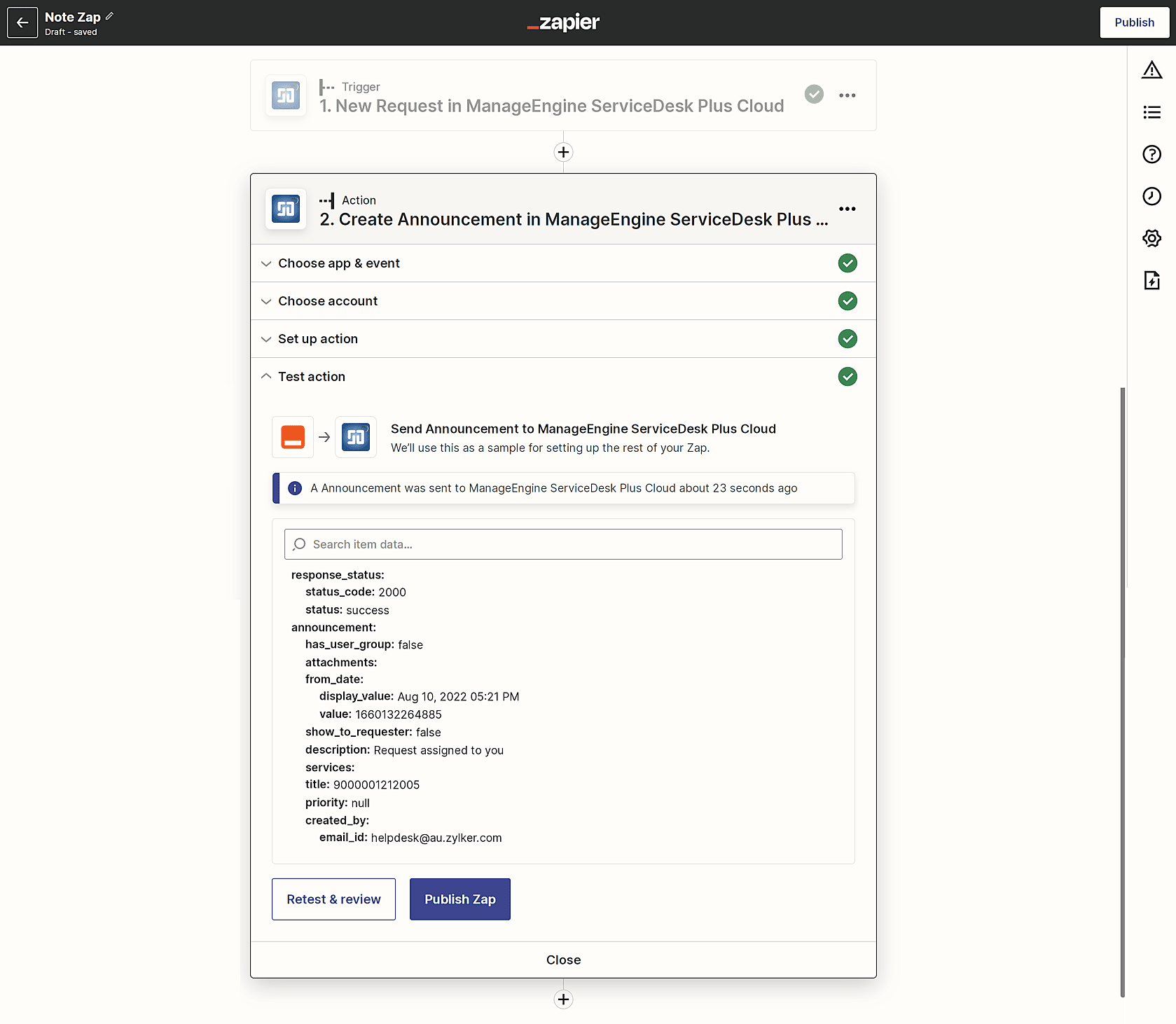Click the back arrow button
1176x1024 pixels.
pyautogui.click(x=22, y=22)
